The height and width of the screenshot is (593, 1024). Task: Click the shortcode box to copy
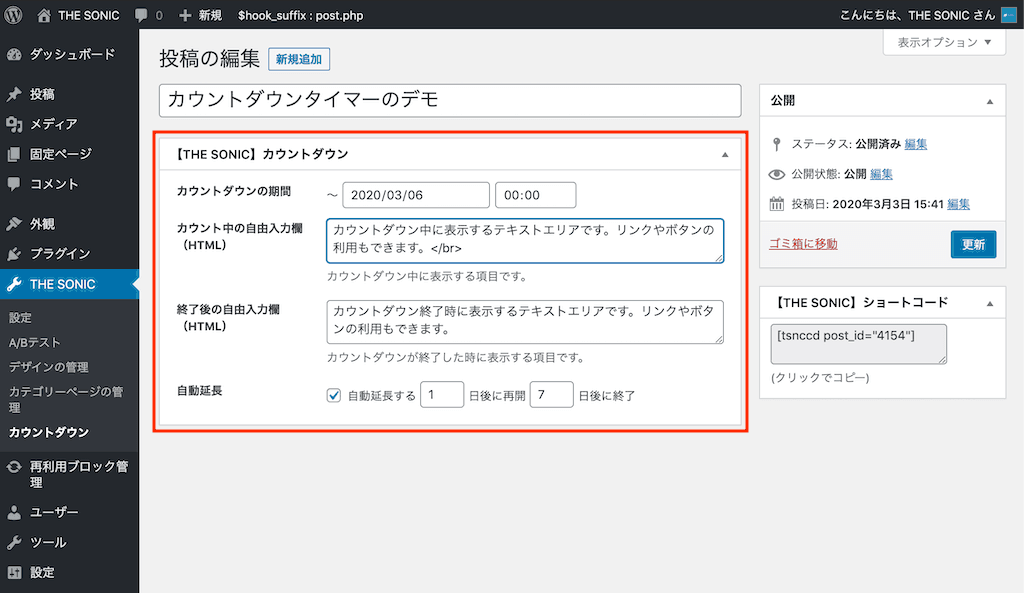tap(858, 344)
